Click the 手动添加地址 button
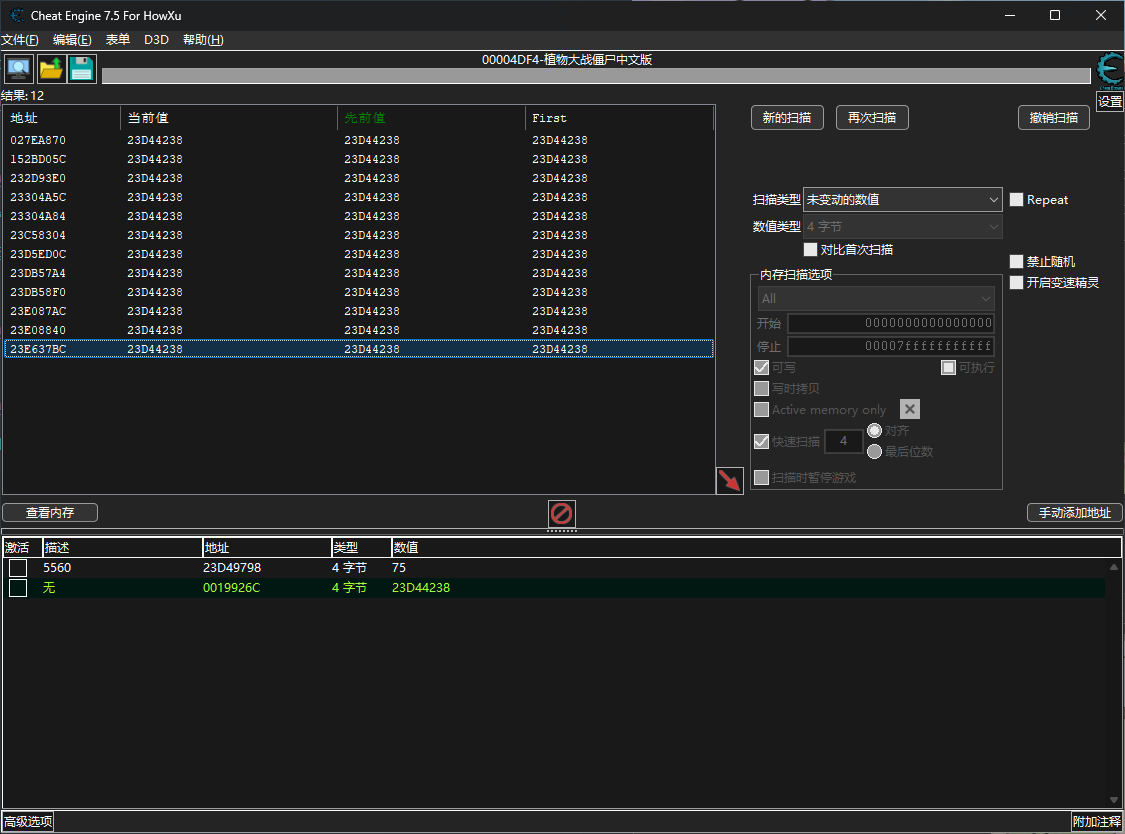This screenshot has height=834, width=1125. [1074, 513]
